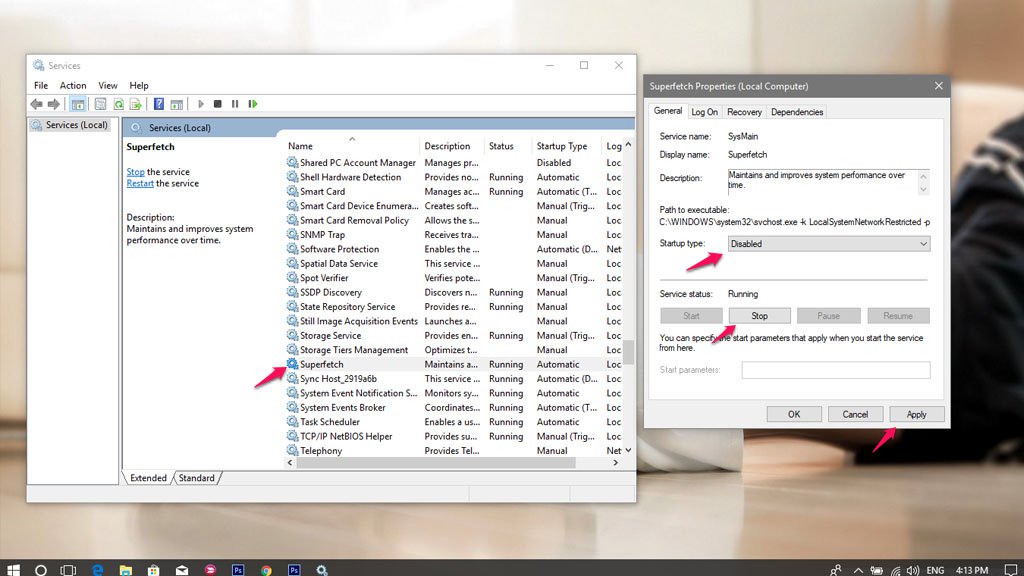Click down arrow of Description box scrollbar

tap(923, 189)
